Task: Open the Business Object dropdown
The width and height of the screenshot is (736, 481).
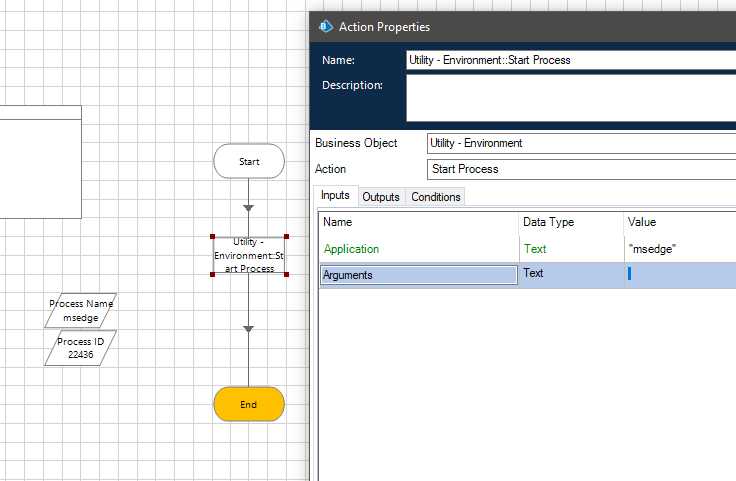Action: tap(580, 143)
